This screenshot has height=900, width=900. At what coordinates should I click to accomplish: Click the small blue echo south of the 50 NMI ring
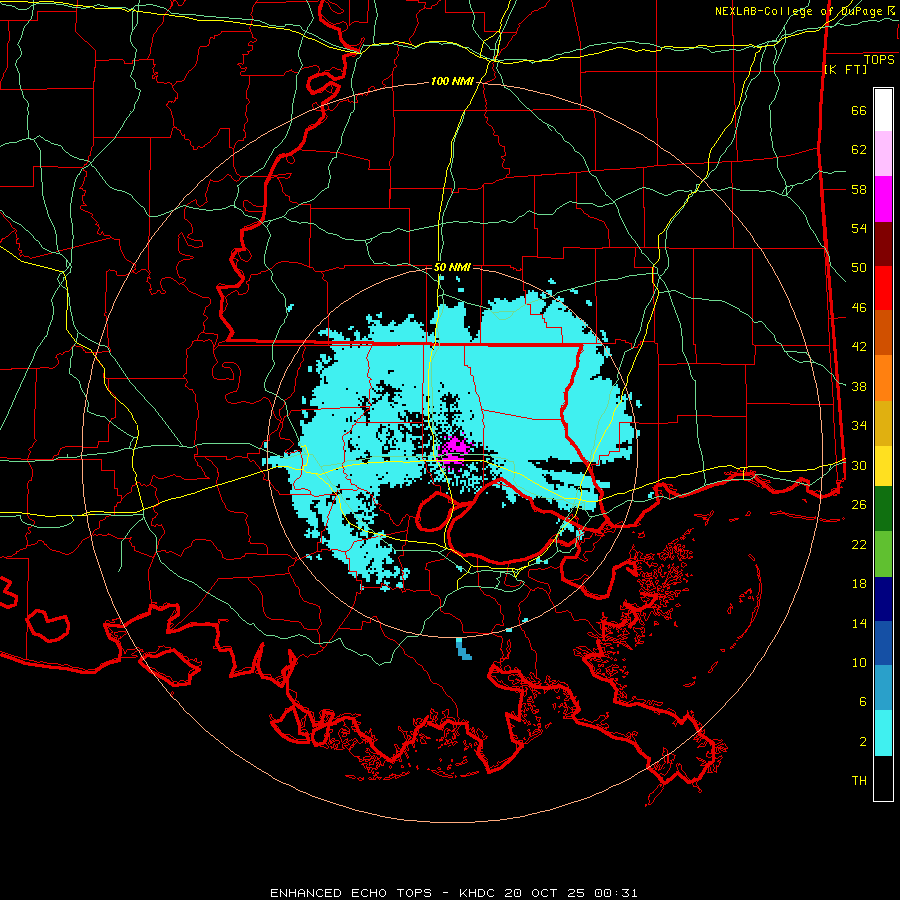pyautogui.click(x=464, y=649)
